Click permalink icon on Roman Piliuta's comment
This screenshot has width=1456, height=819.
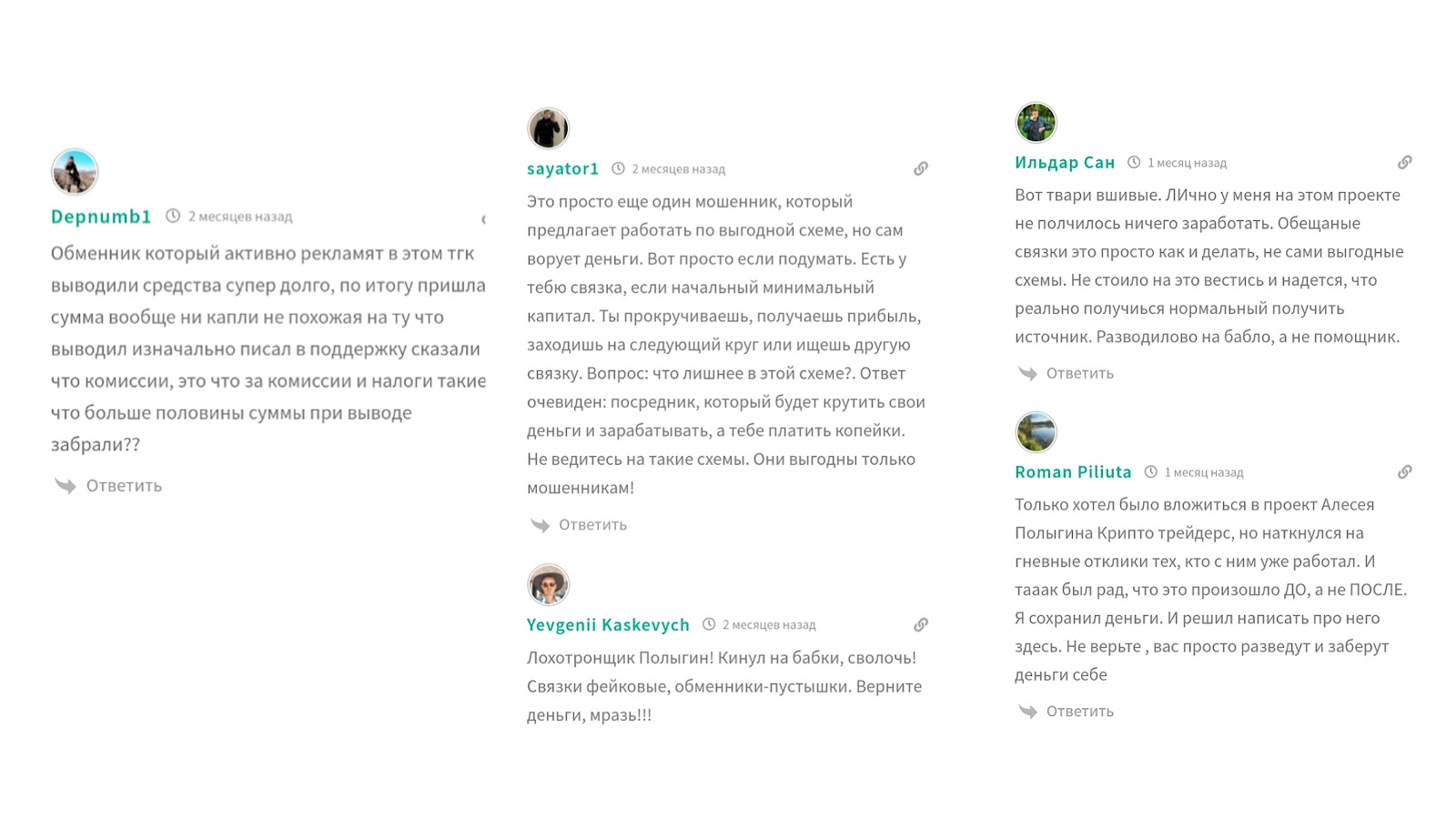pyautogui.click(x=1405, y=471)
